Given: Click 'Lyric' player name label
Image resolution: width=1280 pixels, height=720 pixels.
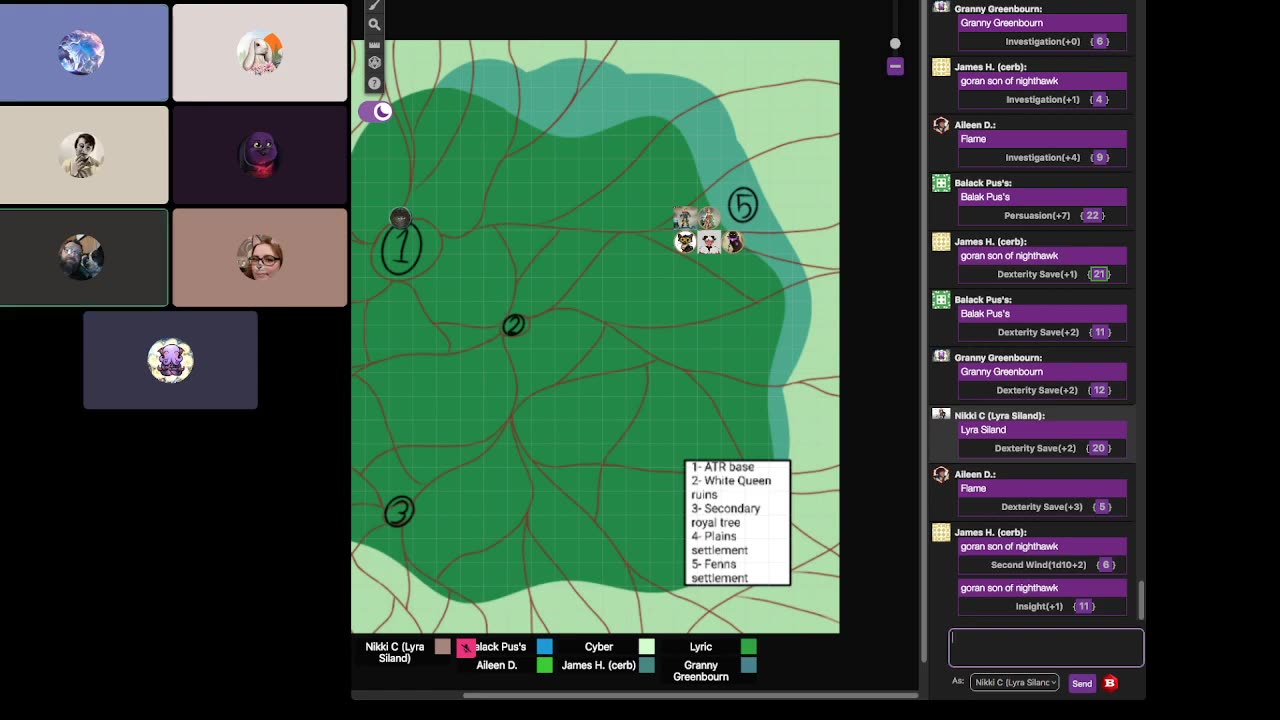Looking at the screenshot, I should coord(701,647).
